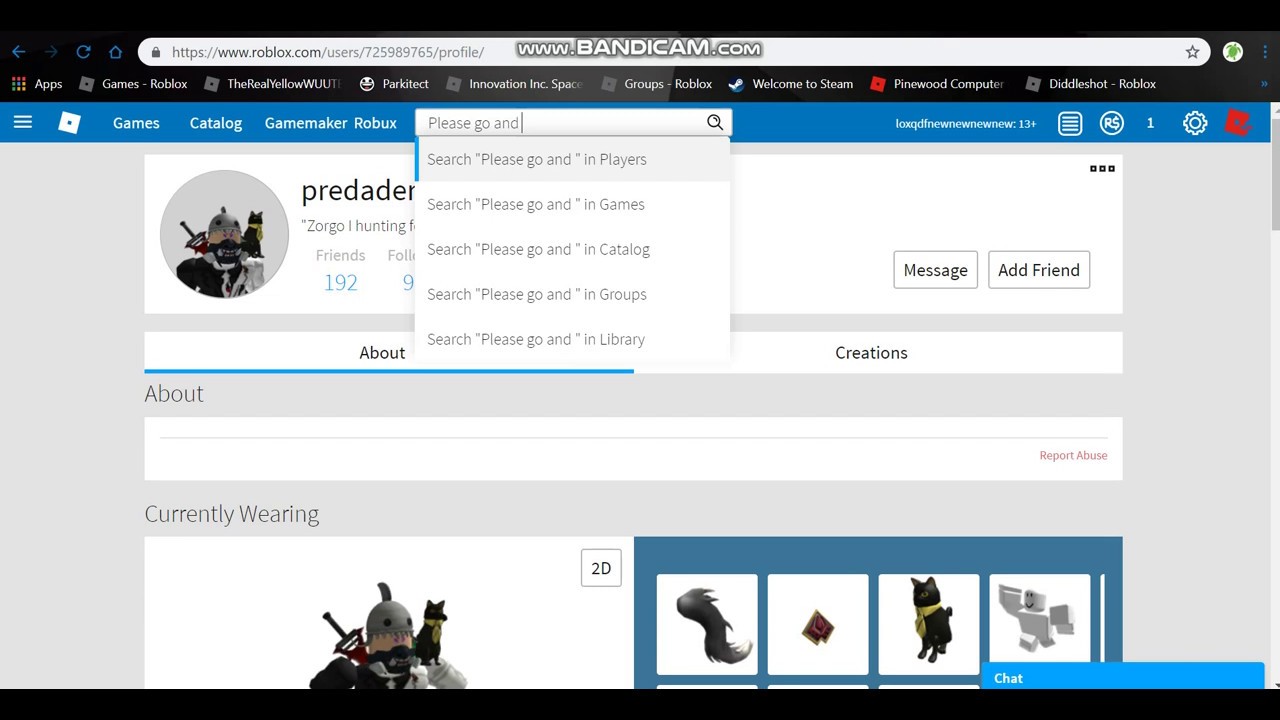Screen dimensions: 1280x720
Task: Click the Report Abuse link
Action: pyautogui.click(x=1073, y=455)
